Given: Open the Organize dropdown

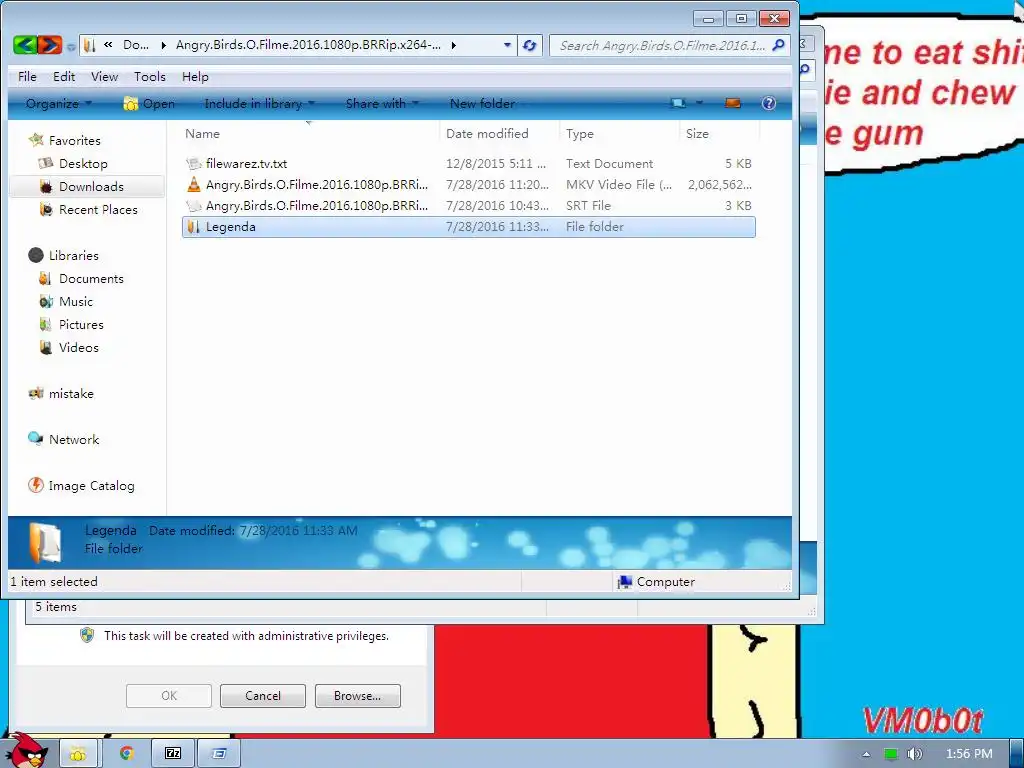Looking at the screenshot, I should tap(59, 103).
